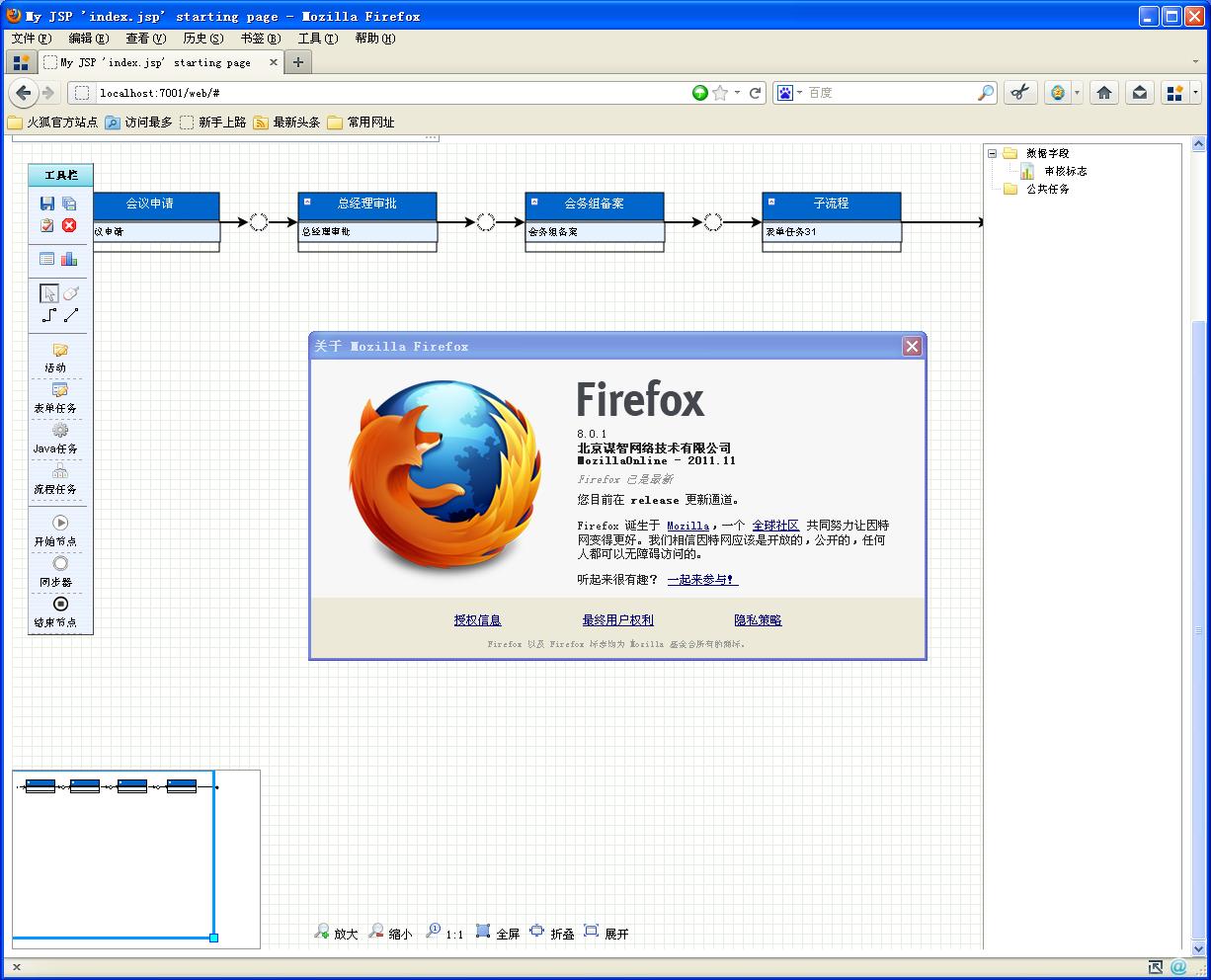1211x980 pixels.
Task: Click the clipboard check icon in toolbox
Action: (47, 225)
